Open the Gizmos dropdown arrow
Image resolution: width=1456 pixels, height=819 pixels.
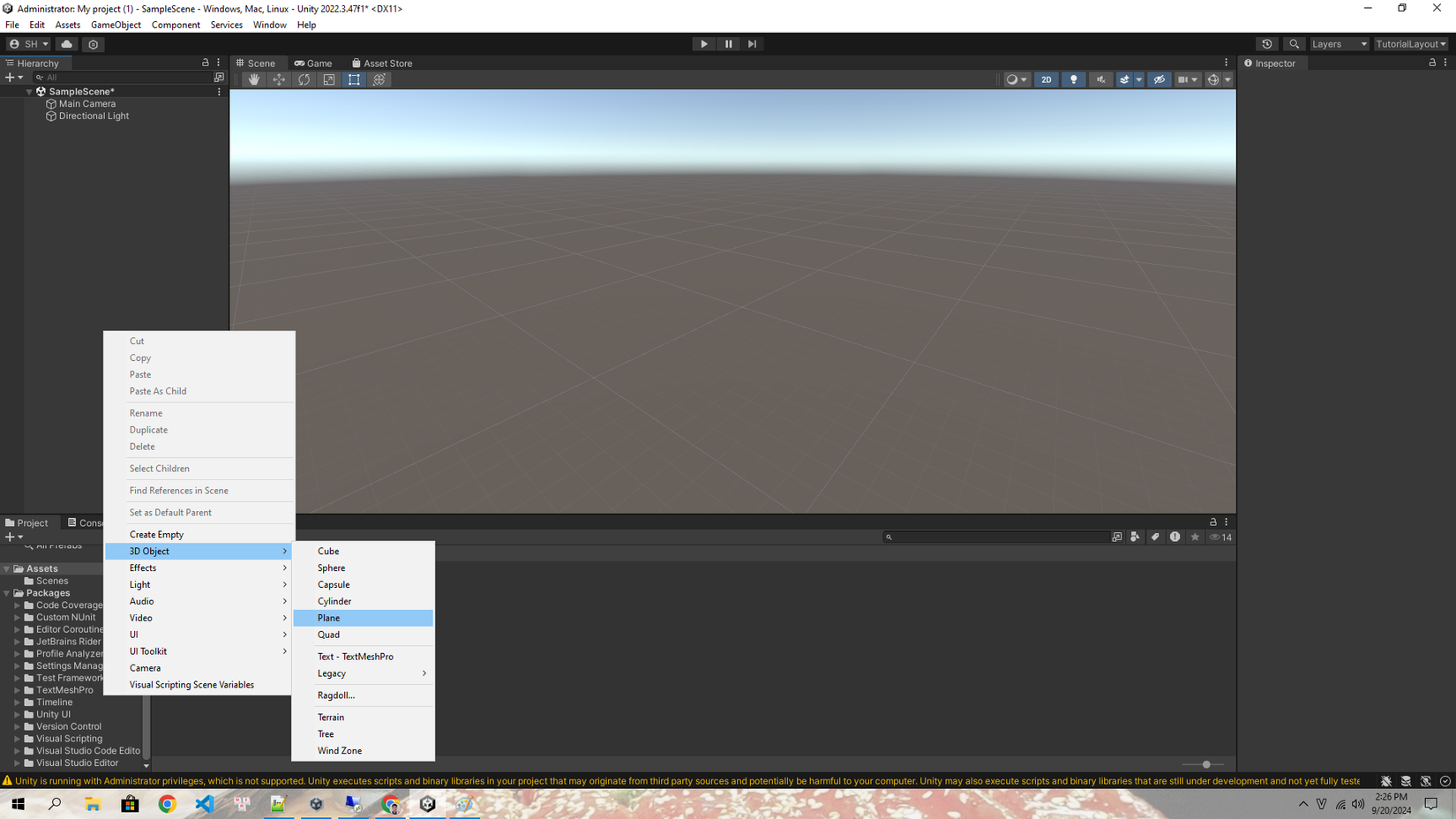pyautogui.click(x=1227, y=79)
